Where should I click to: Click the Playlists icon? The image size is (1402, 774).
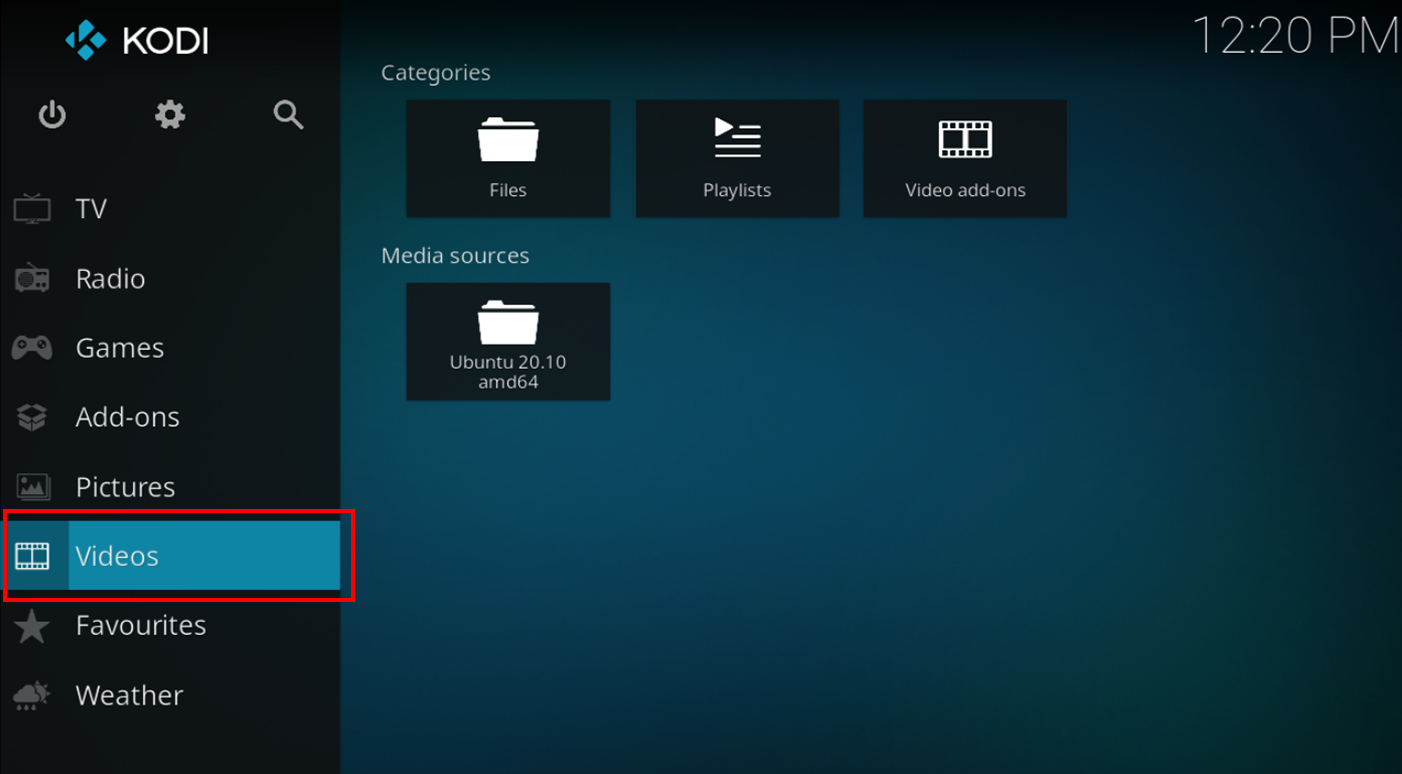(737, 138)
